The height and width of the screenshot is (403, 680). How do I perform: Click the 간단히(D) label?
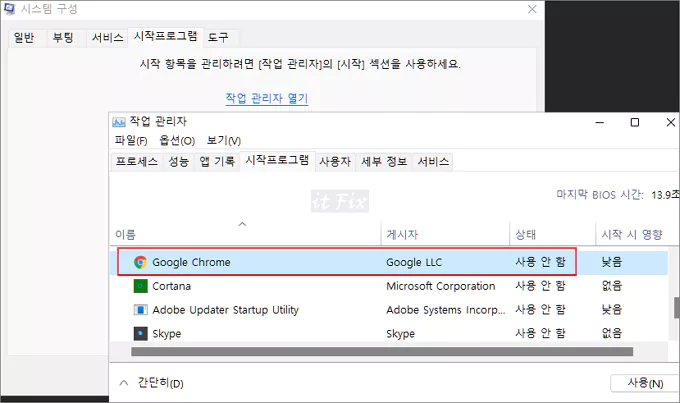(160, 383)
